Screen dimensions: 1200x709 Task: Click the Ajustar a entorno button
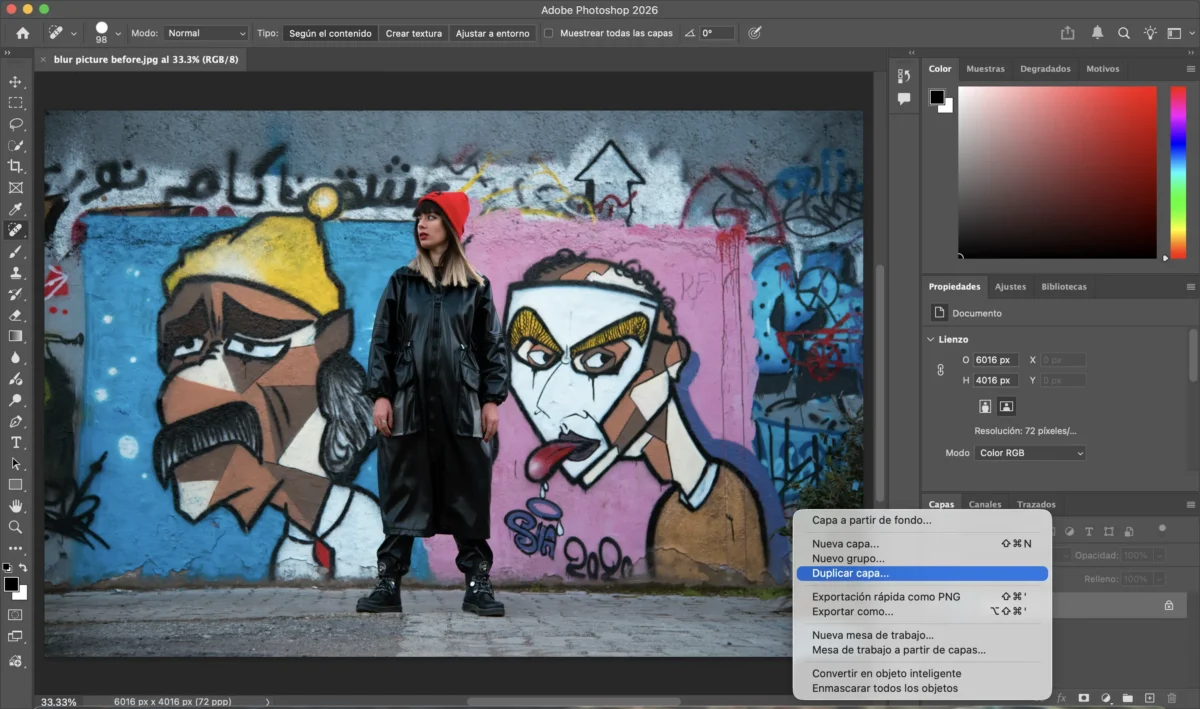tap(493, 33)
